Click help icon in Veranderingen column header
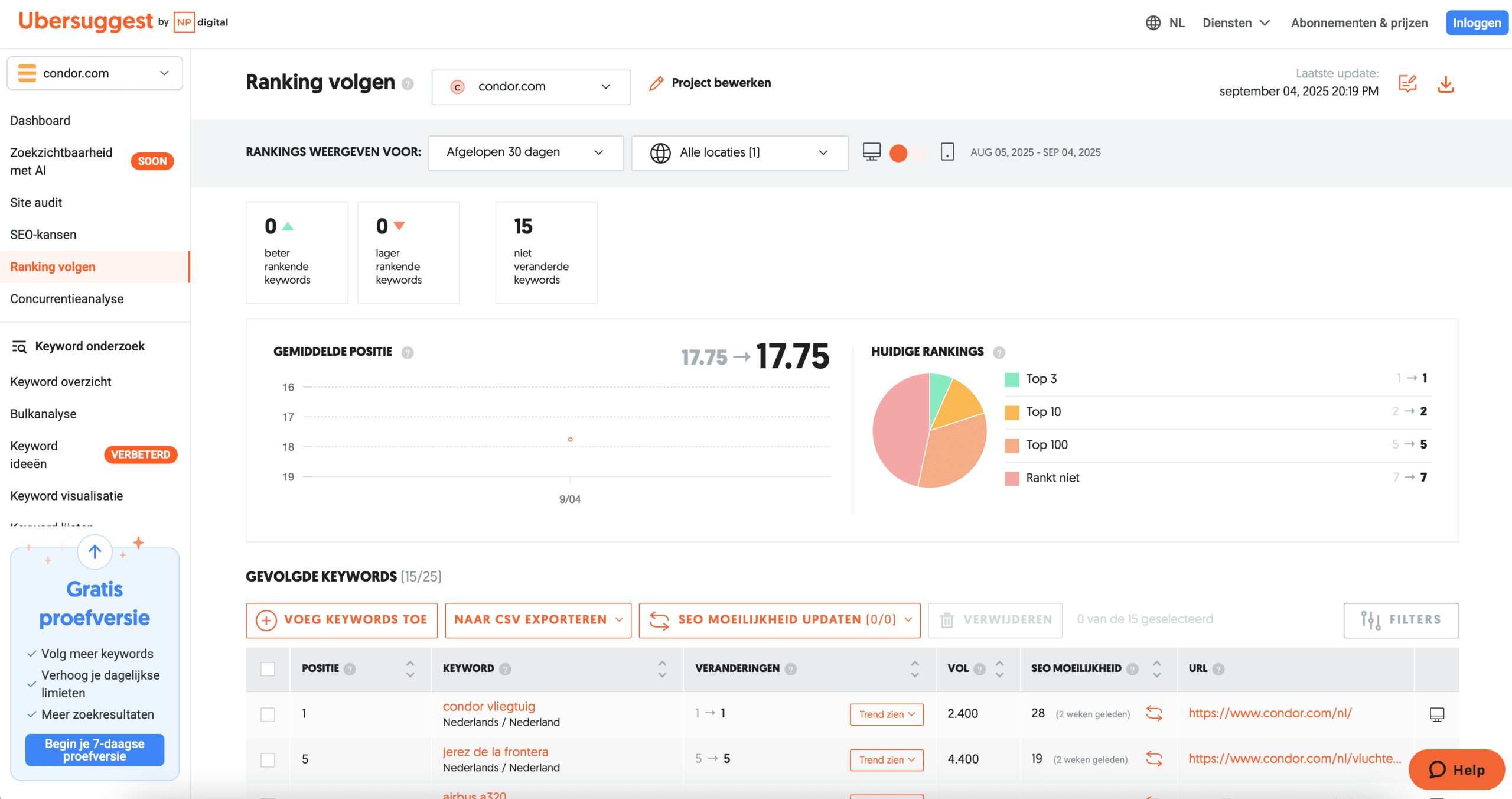 [x=791, y=669]
